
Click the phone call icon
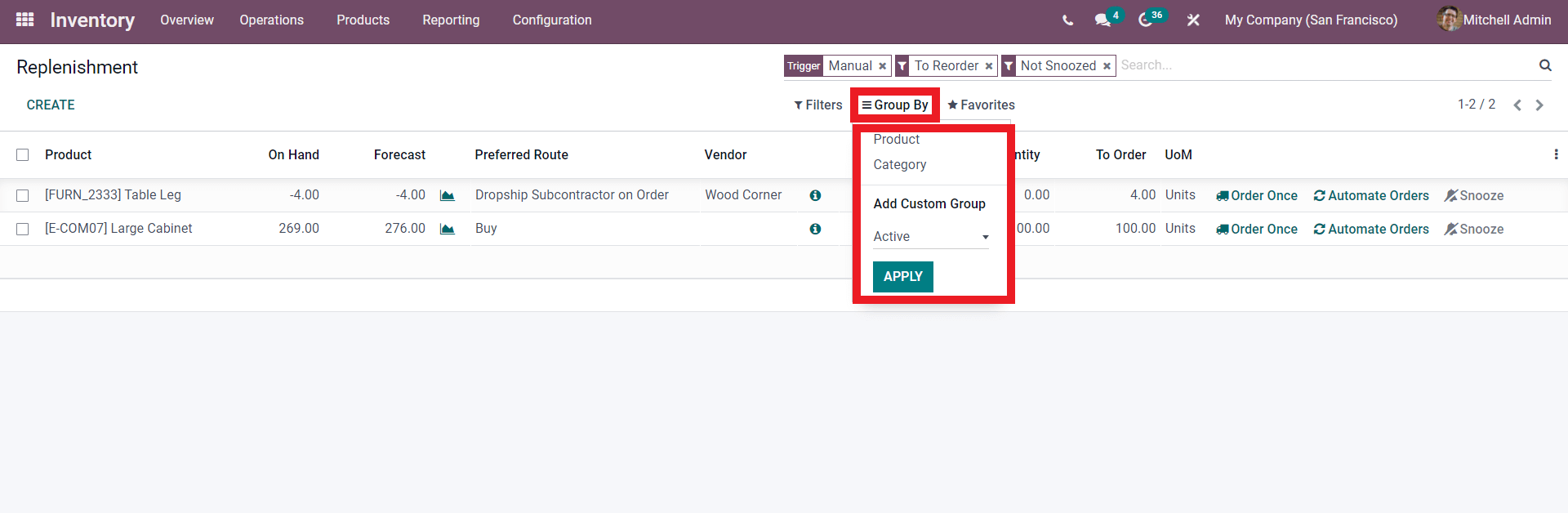click(x=1067, y=20)
